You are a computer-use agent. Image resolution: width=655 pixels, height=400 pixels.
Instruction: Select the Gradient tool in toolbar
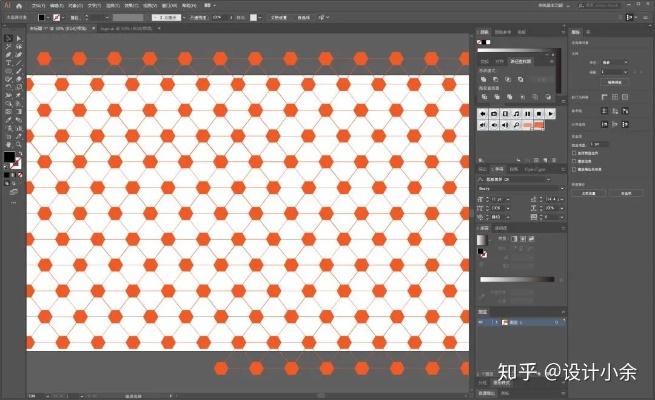pyautogui.click(x=19, y=111)
